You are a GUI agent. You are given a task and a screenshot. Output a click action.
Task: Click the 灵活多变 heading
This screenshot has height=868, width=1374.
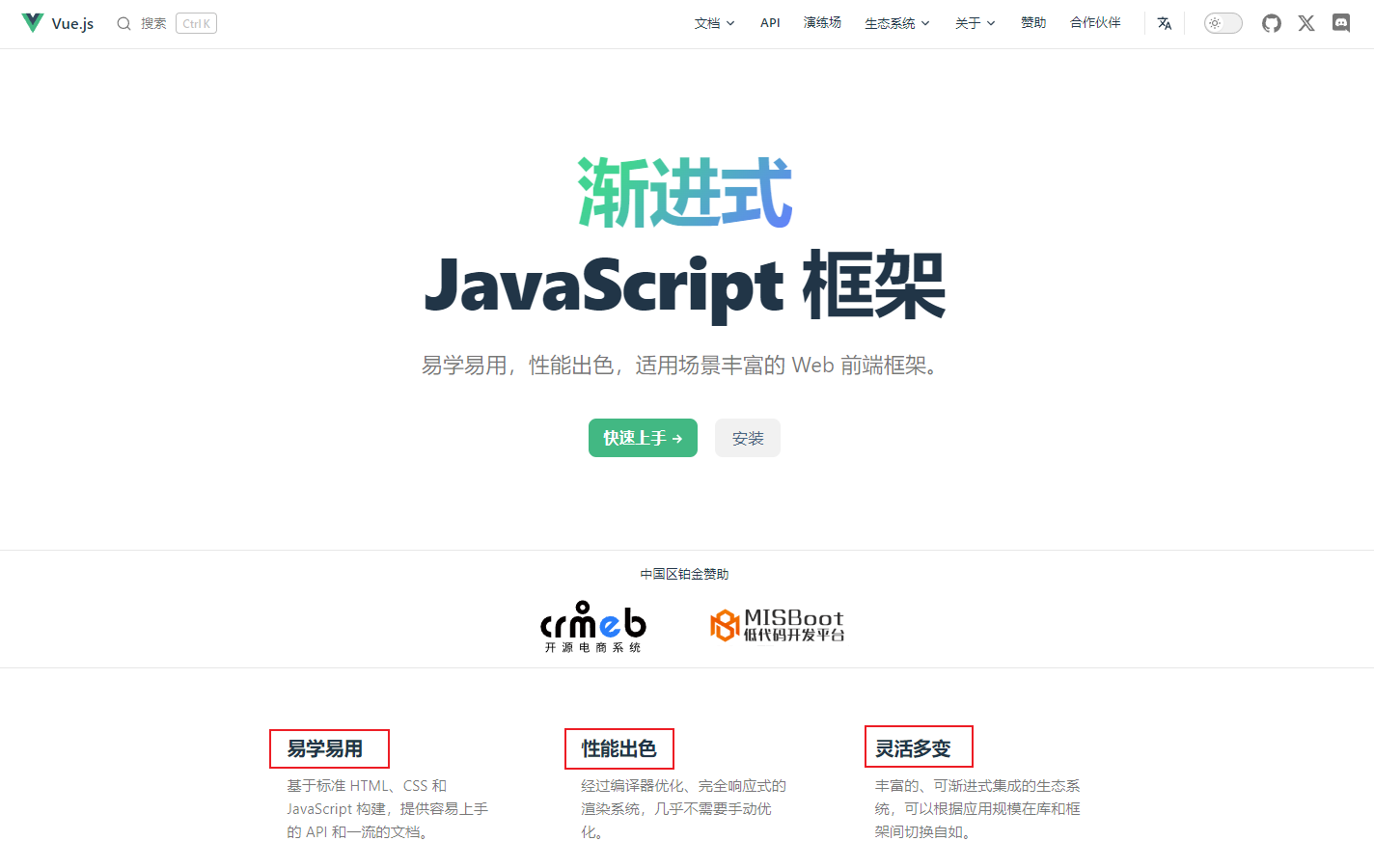click(x=913, y=748)
